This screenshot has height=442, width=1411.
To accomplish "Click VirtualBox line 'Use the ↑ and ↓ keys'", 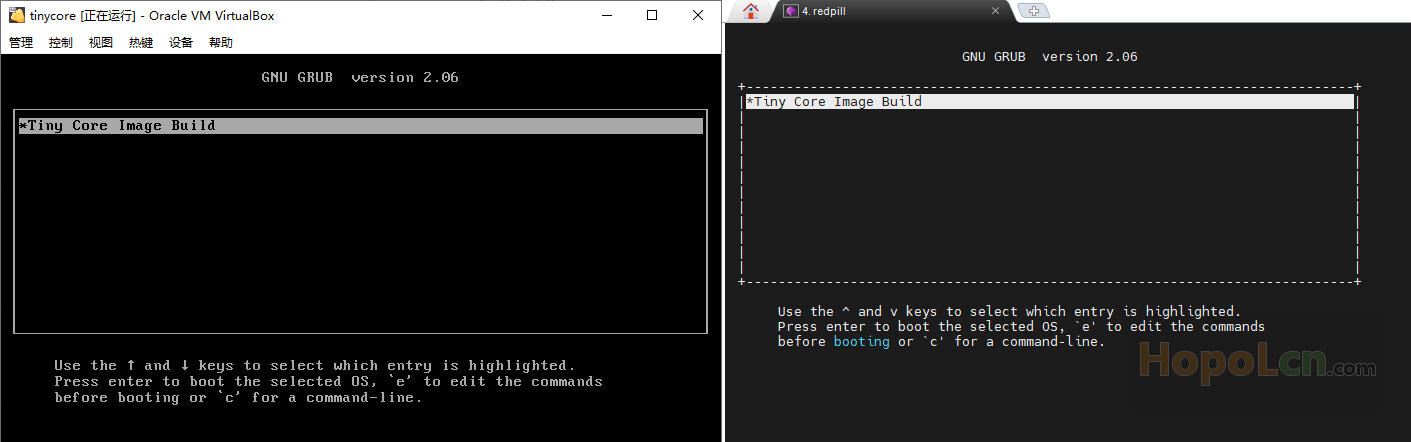I will point(315,366).
